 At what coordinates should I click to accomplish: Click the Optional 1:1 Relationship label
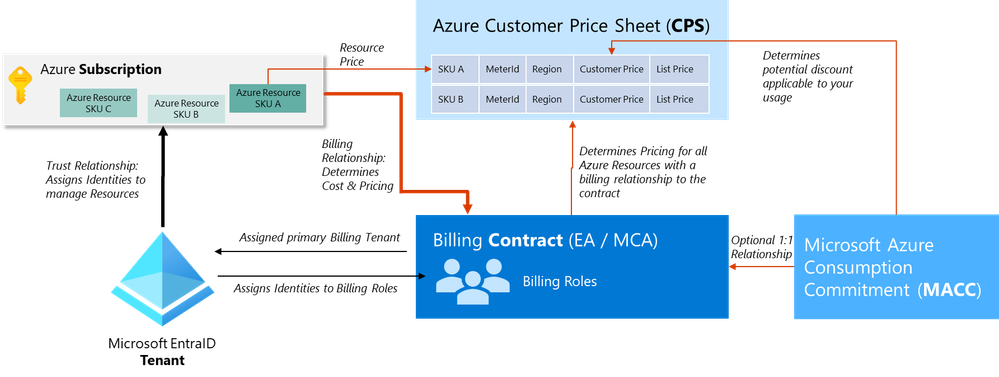pyautogui.click(x=761, y=247)
